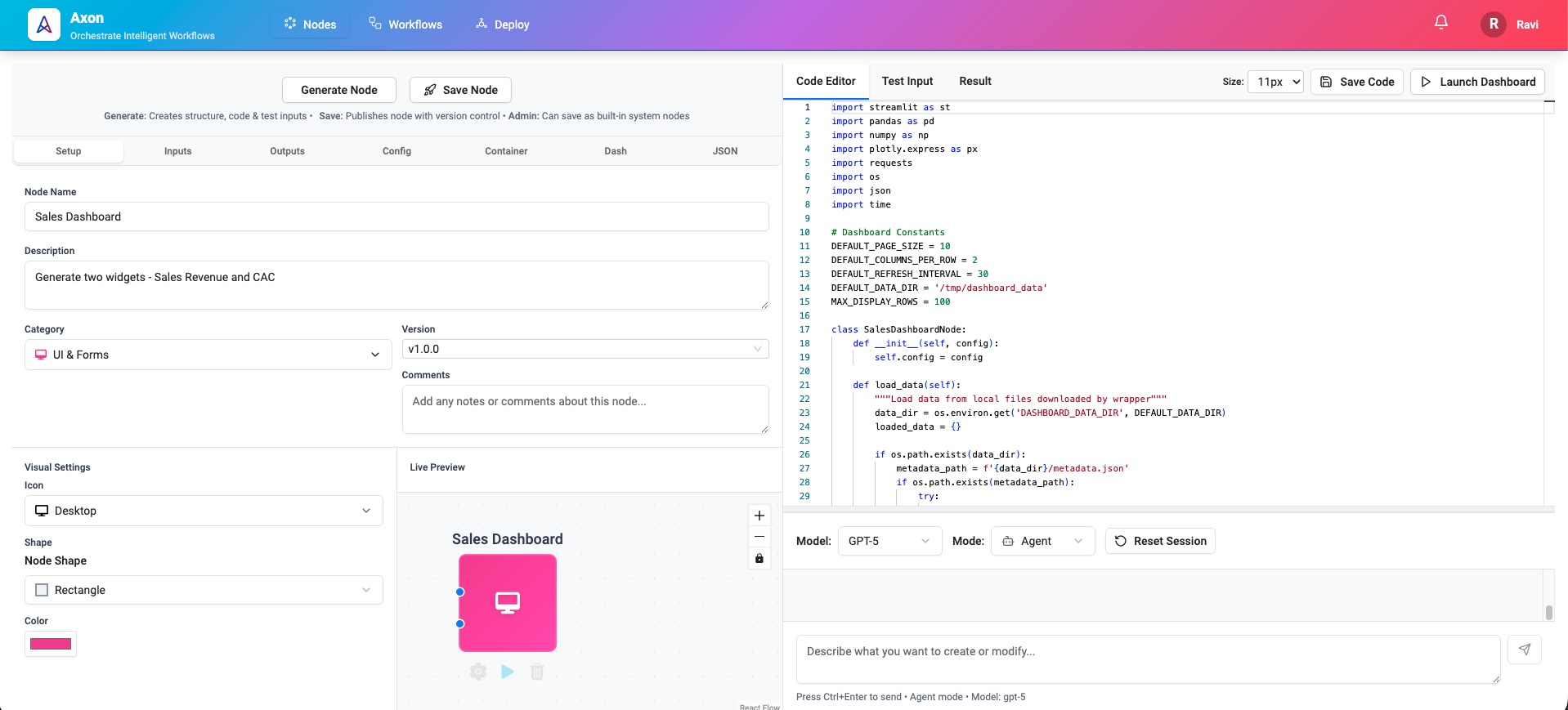1568x710 pixels.
Task: Zoom out the live preview canvas
Action: (x=759, y=537)
